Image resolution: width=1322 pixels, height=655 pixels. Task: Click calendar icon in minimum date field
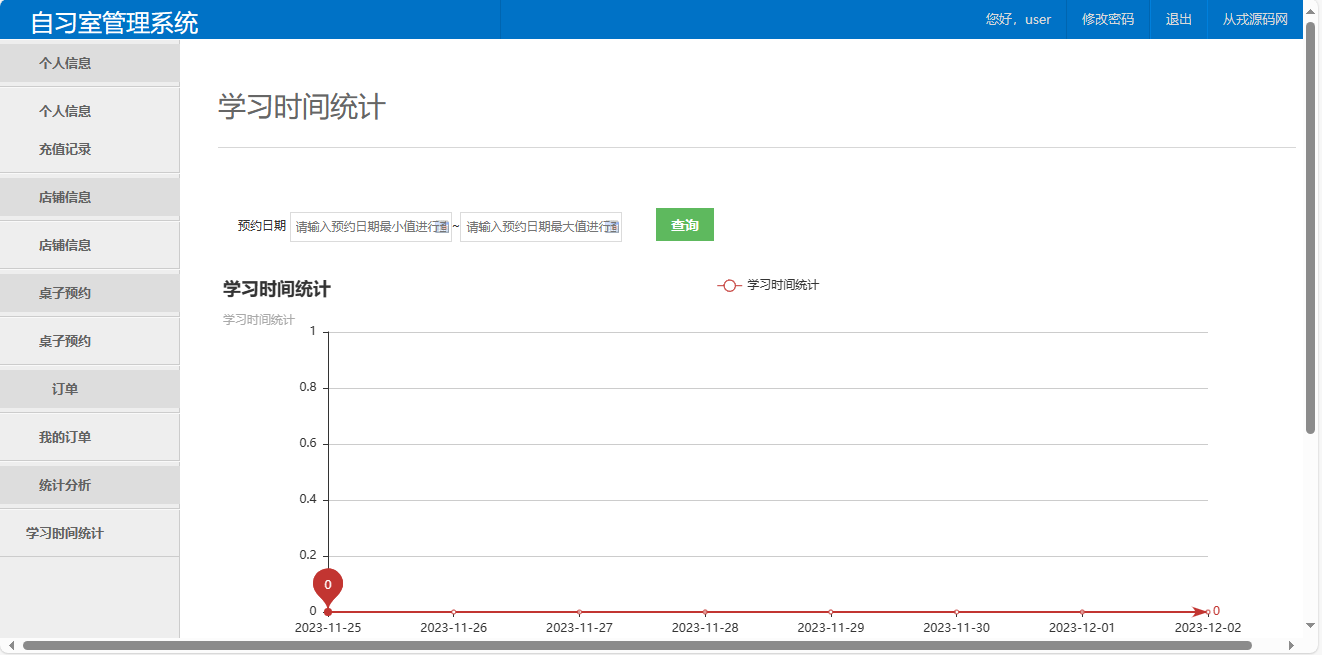click(442, 227)
